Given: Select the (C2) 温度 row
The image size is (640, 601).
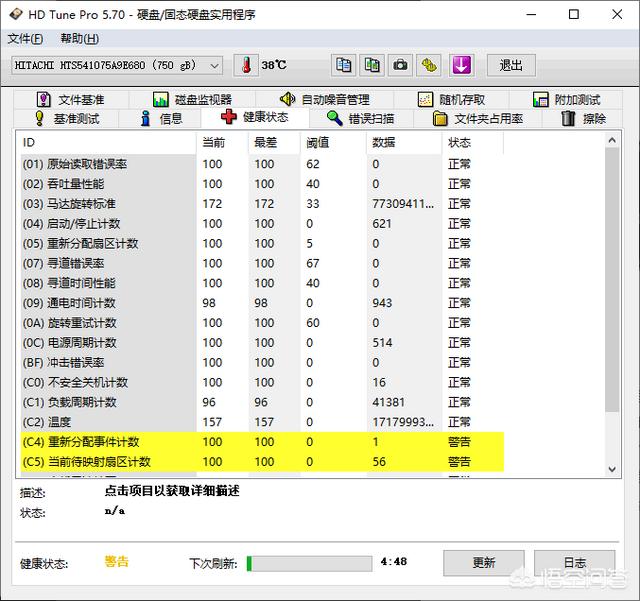Looking at the screenshot, I should pyautogui.click(x=262, y=422).
